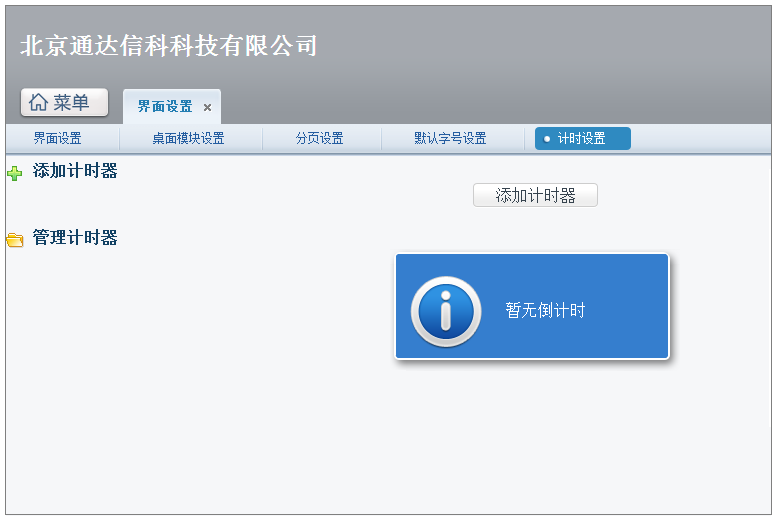
Task: Click the 管理计时器 section heading
Action: coord(75,238)
